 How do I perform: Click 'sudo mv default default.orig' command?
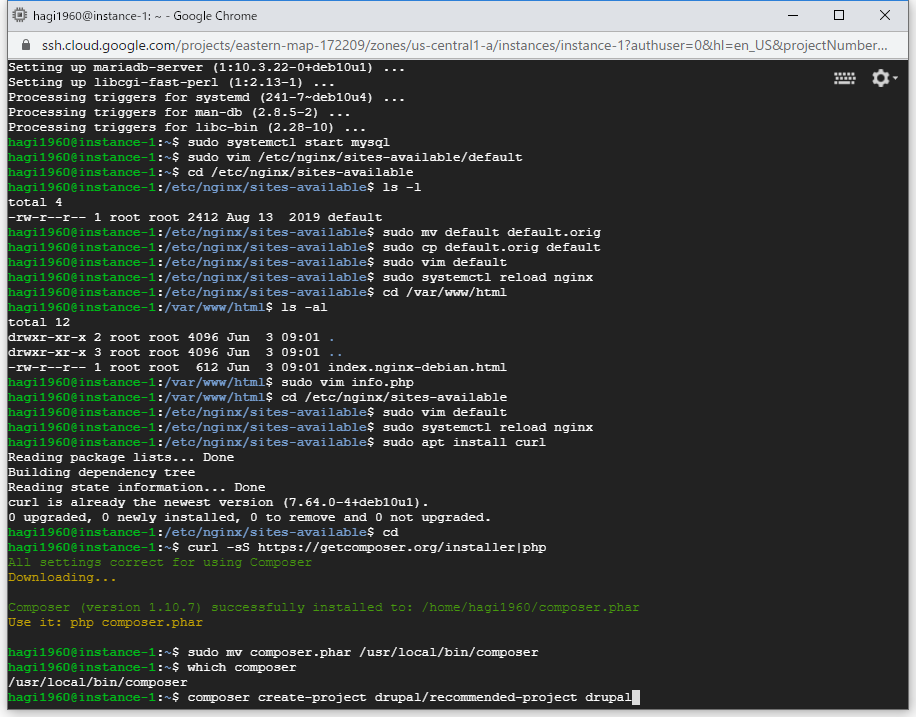pos(491,232)
